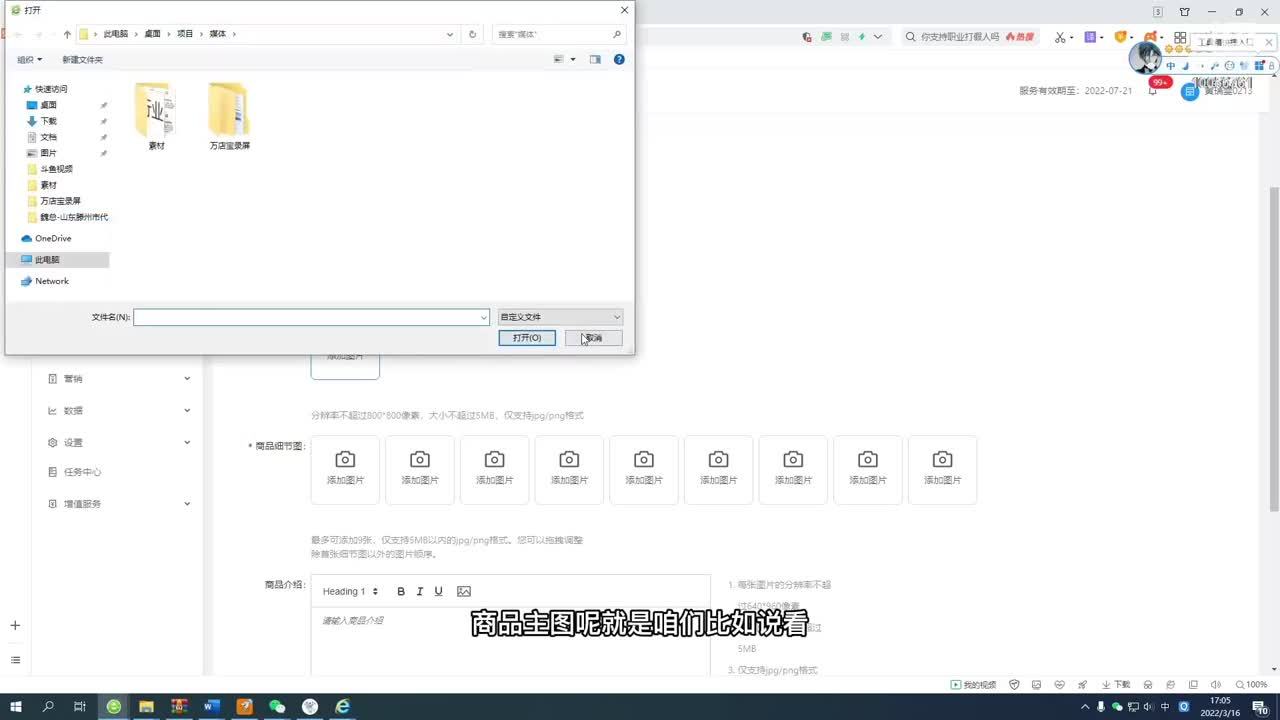Toggle preview pane in file dialog
This screenshot has width=1280, height=720.
click(x=595, y=60)
